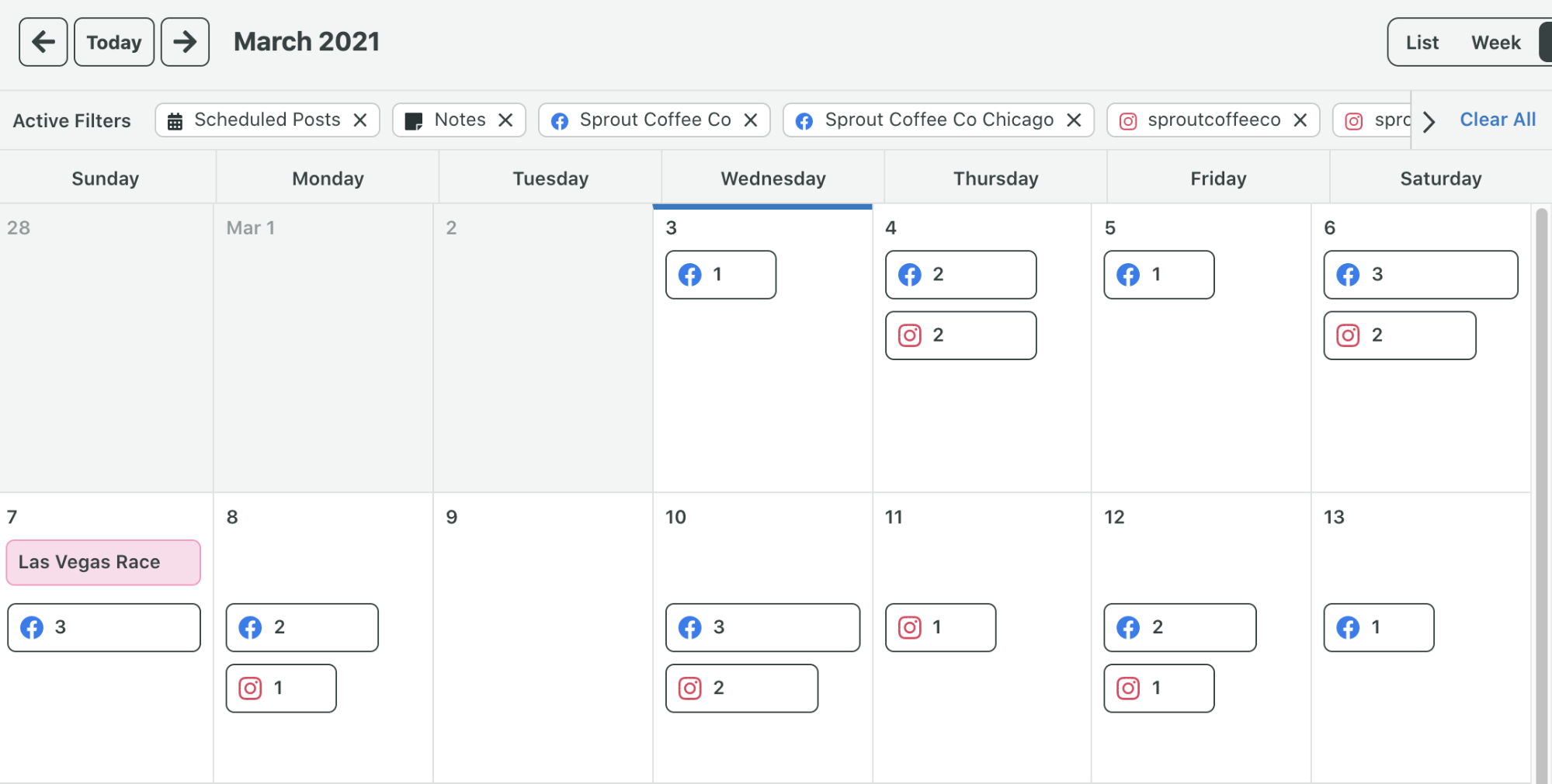Expand hidden filters with the right chevron
Image resolution: width=1552 pixels, height=784 pixels.
[x=1428, y=121]
